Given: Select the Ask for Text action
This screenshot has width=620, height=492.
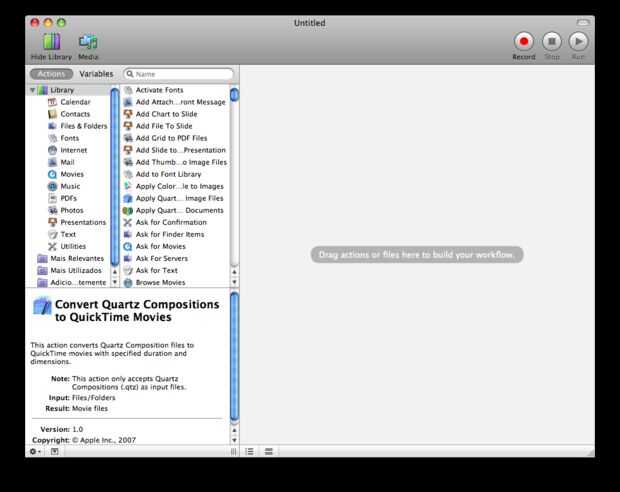Looking at the screenshot, I should (x=175, y=271).
